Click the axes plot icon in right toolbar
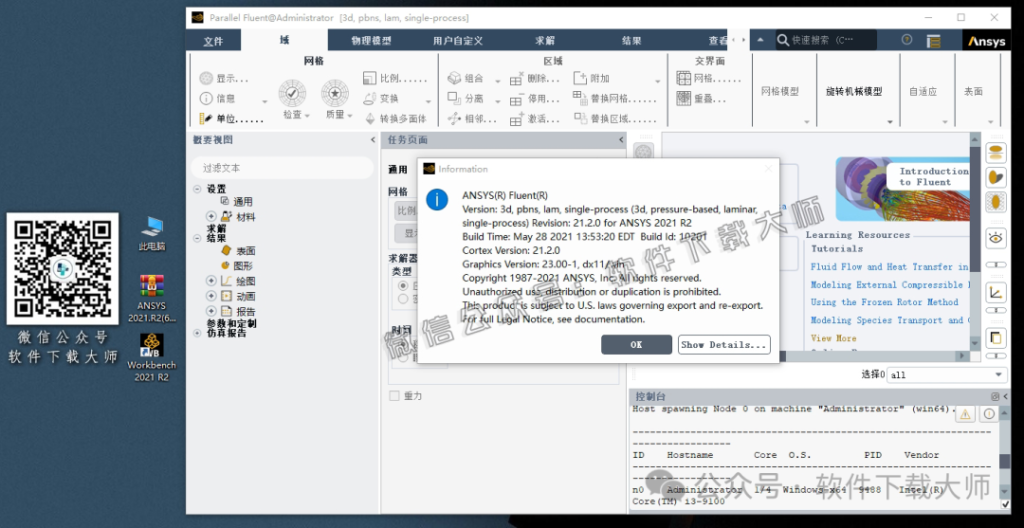The width and height of the screenshot is (1024, 528). pyautogui.click(x=996, y=292)
